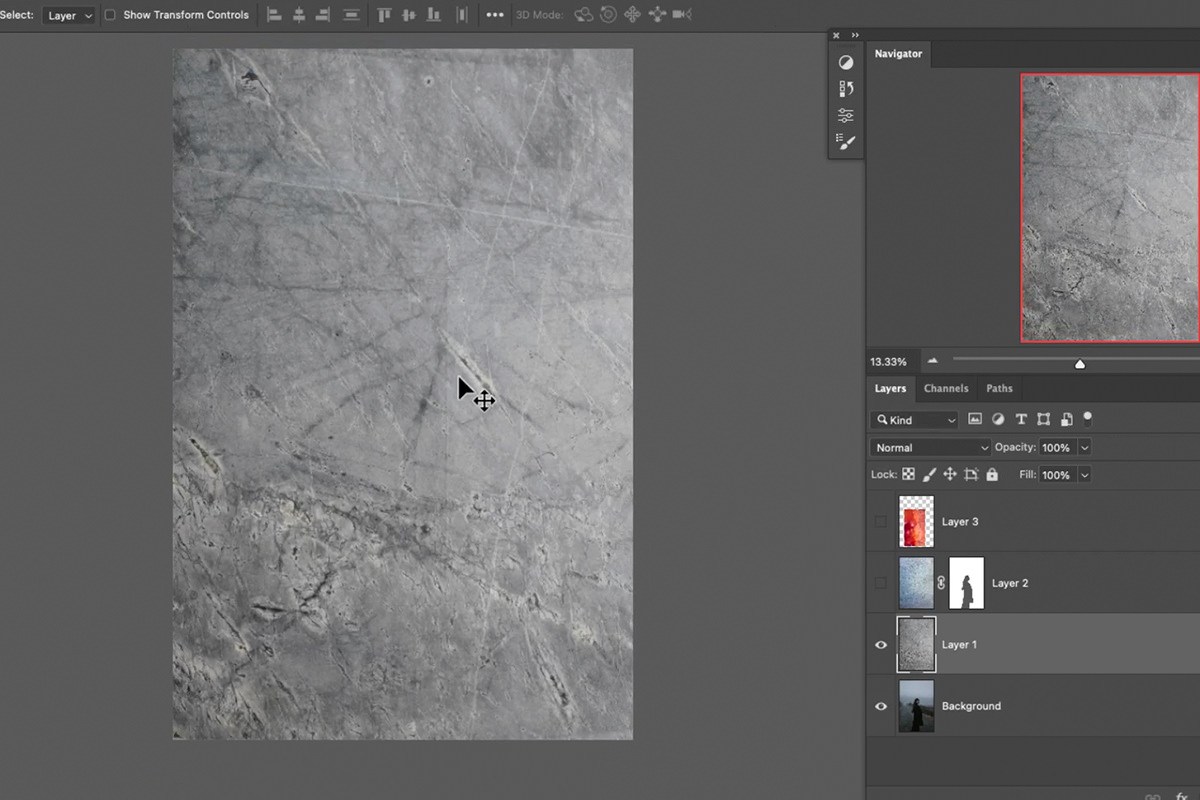The width and height of the screenshot is (1200, 800).
Task: Select the Layer 3 row
Action: coord(1033,521)
